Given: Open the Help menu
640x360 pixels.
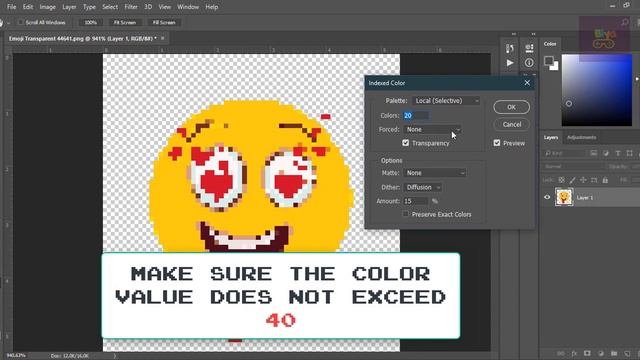Looking at the screenshot, I should coord(211,7).
